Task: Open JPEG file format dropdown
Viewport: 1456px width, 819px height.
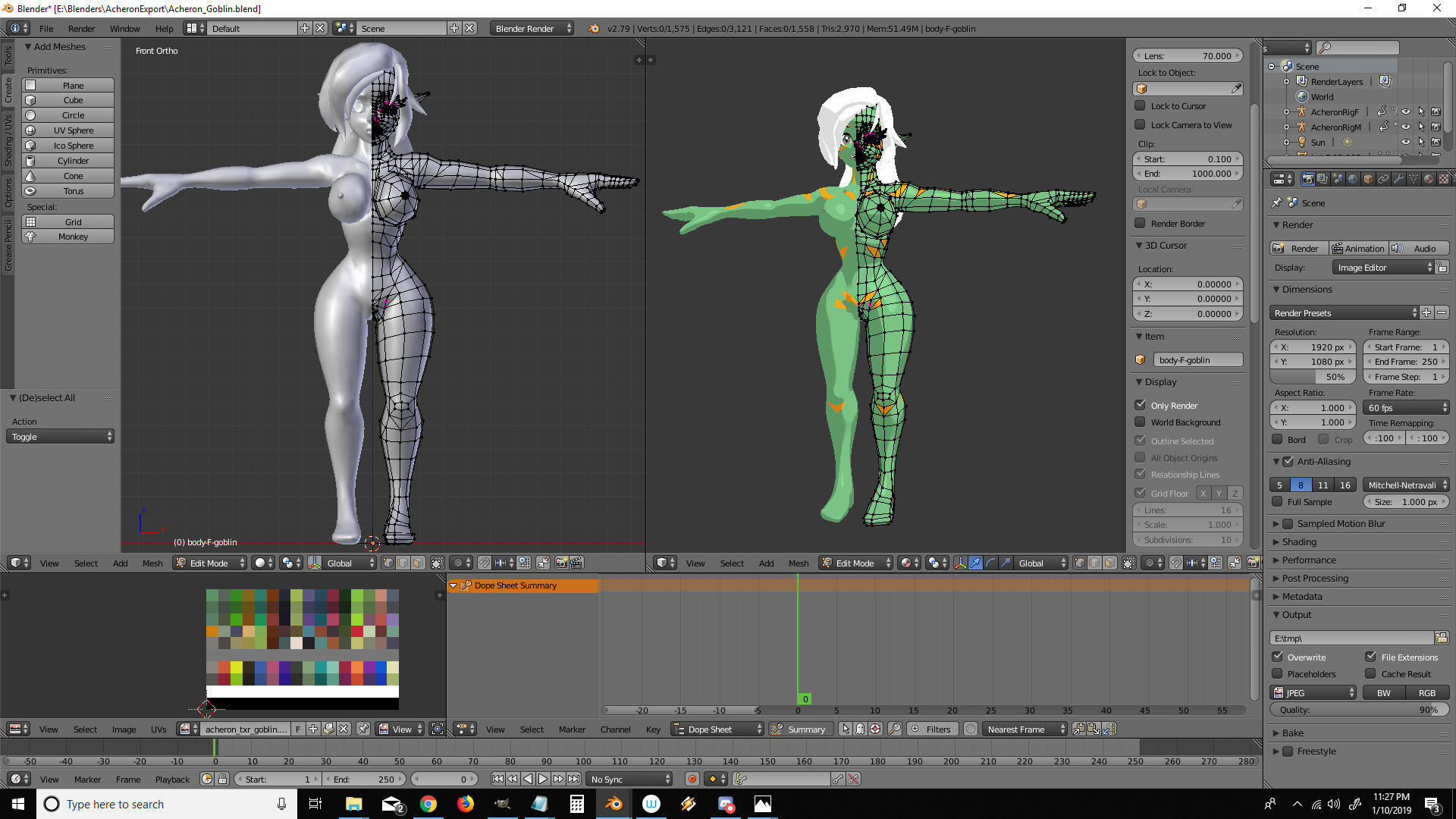Action: pos(1313,692)
